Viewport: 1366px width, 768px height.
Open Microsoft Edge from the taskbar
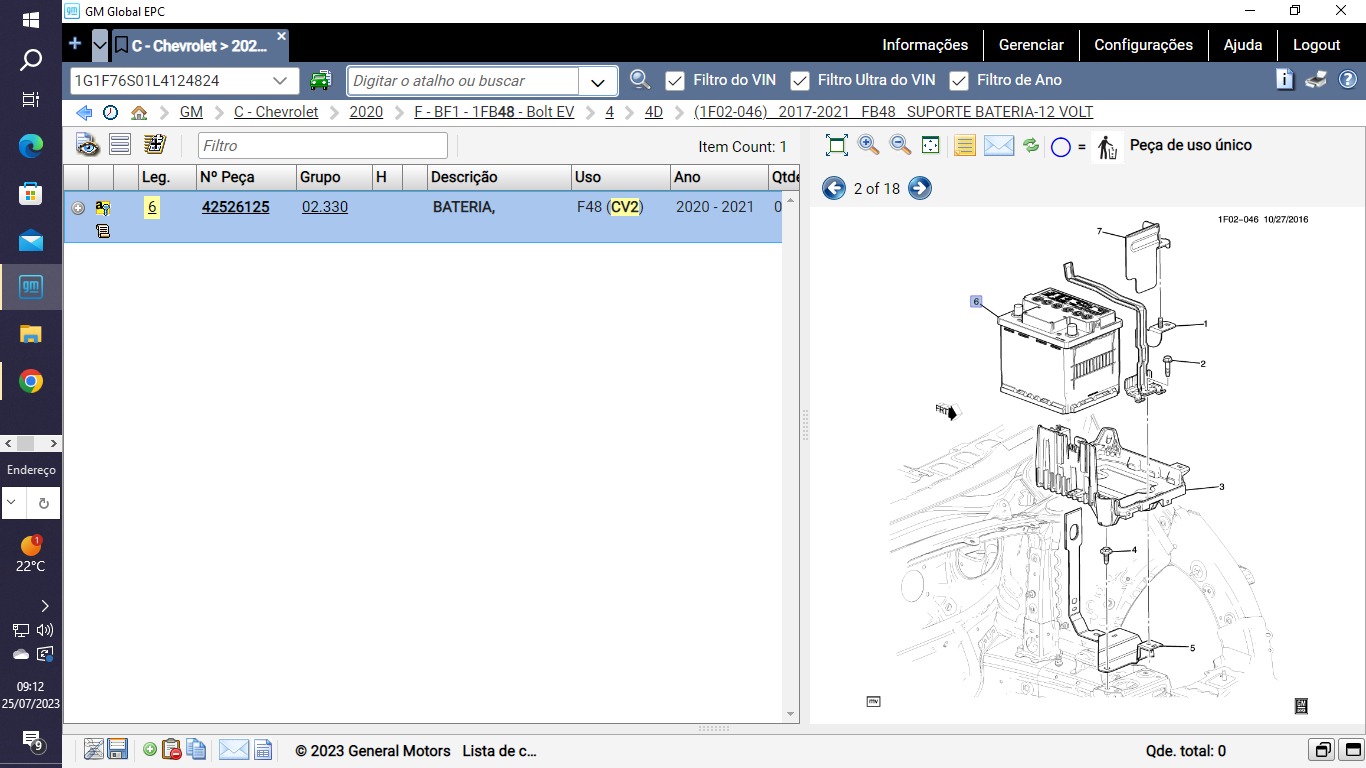pos(31,146)
